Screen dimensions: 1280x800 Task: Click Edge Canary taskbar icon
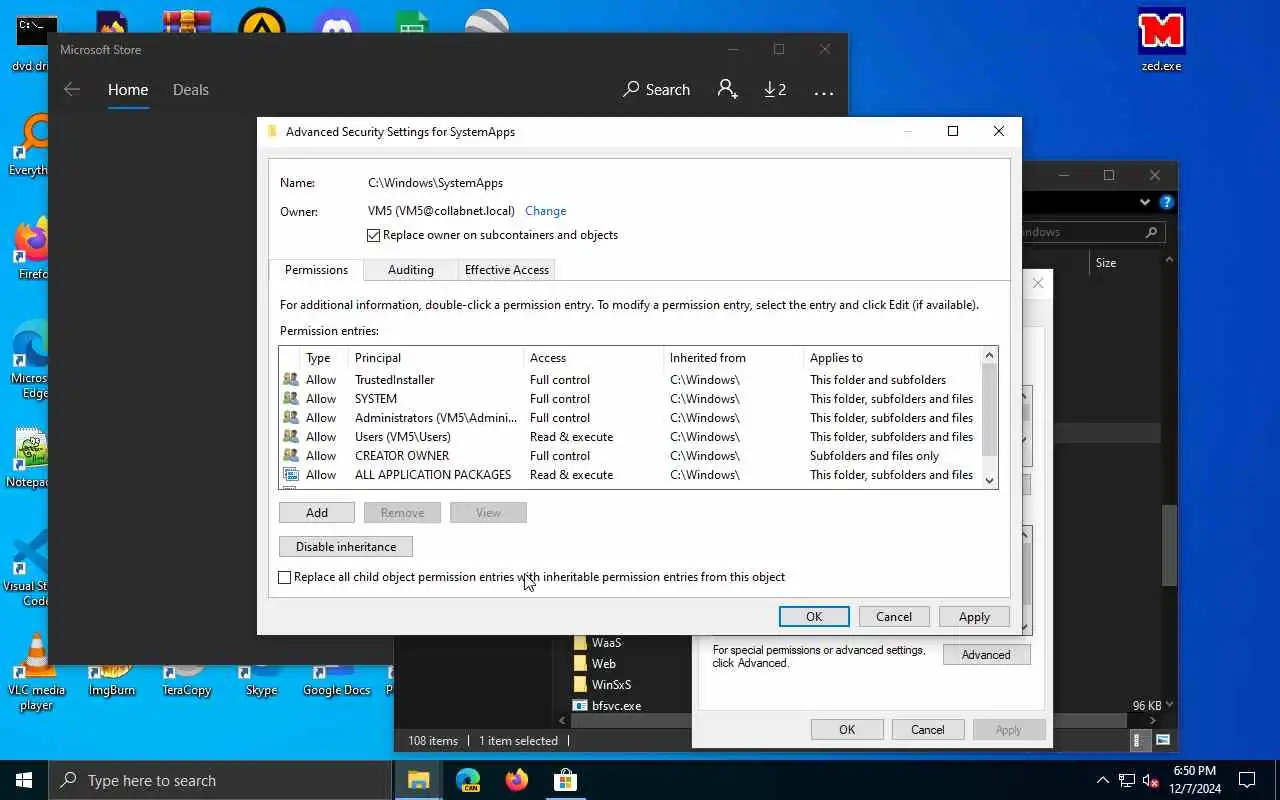click(x=468, y=780)
